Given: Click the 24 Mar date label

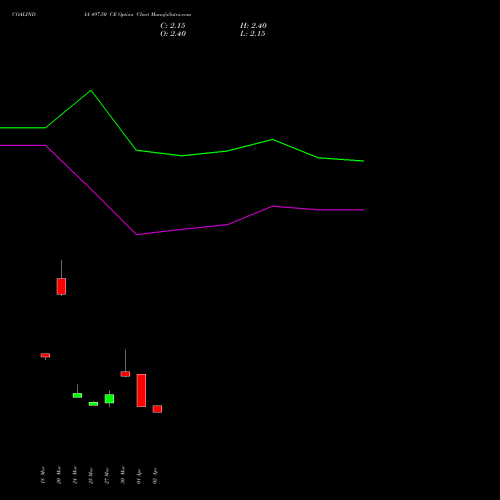Looking at the screenshot, I should [x=75, y=475].
